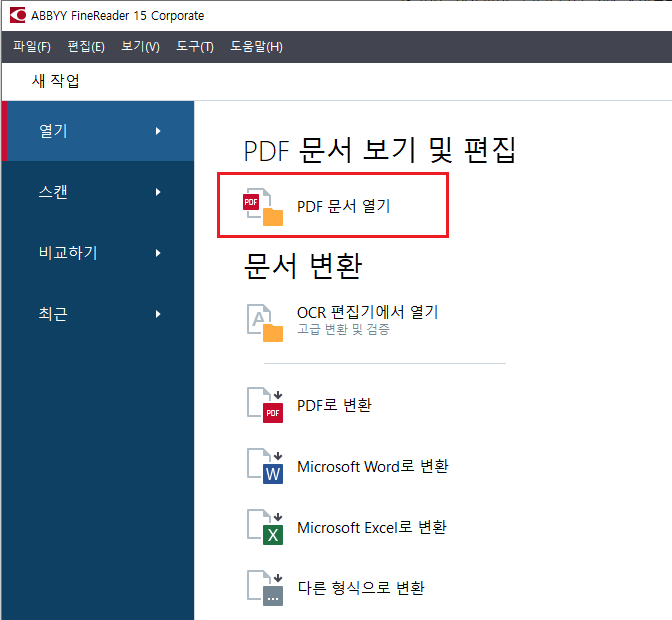672x620 pixels.
Task: Click the 고급 변환 및 검증 subtitle
Action: (x=343, y=329)
